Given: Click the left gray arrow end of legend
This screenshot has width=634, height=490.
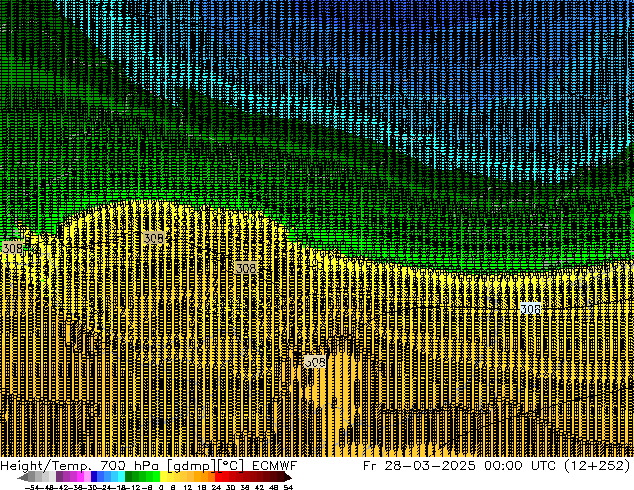Looking at the screenshot, I should 23,477.
